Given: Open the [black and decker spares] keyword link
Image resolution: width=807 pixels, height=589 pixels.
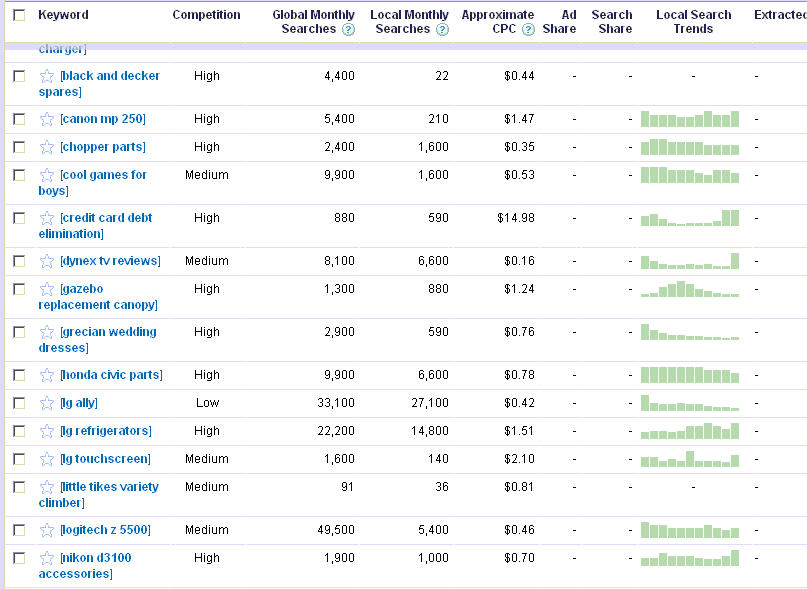Looking at the screenshot, I should [x=99, y=83].
